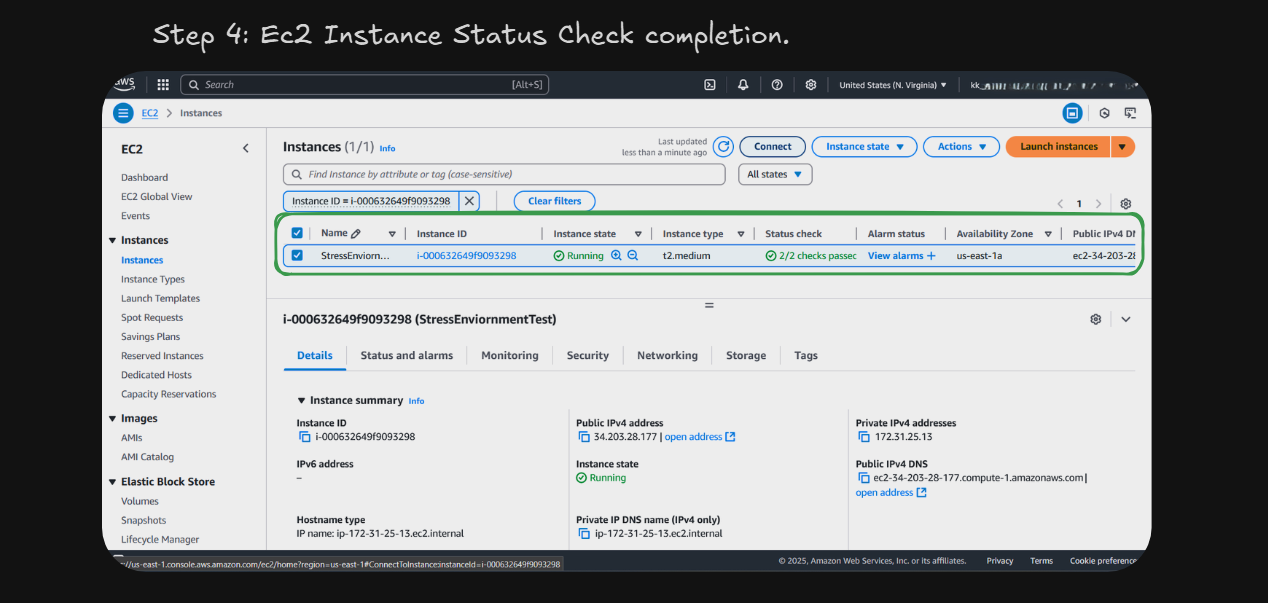This screenshot has width=1268, height=603.
Task: Open the Tags tab
Action: pos(806,355)
